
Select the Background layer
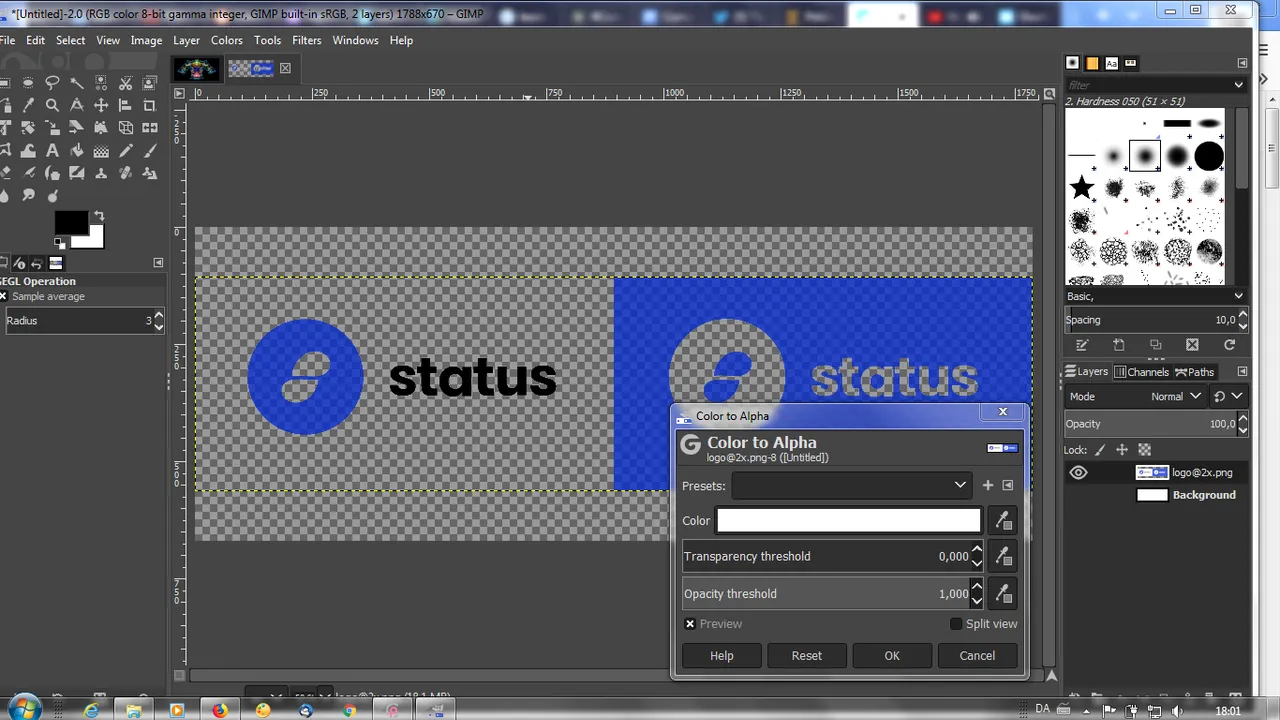(x=1204, y=495)
